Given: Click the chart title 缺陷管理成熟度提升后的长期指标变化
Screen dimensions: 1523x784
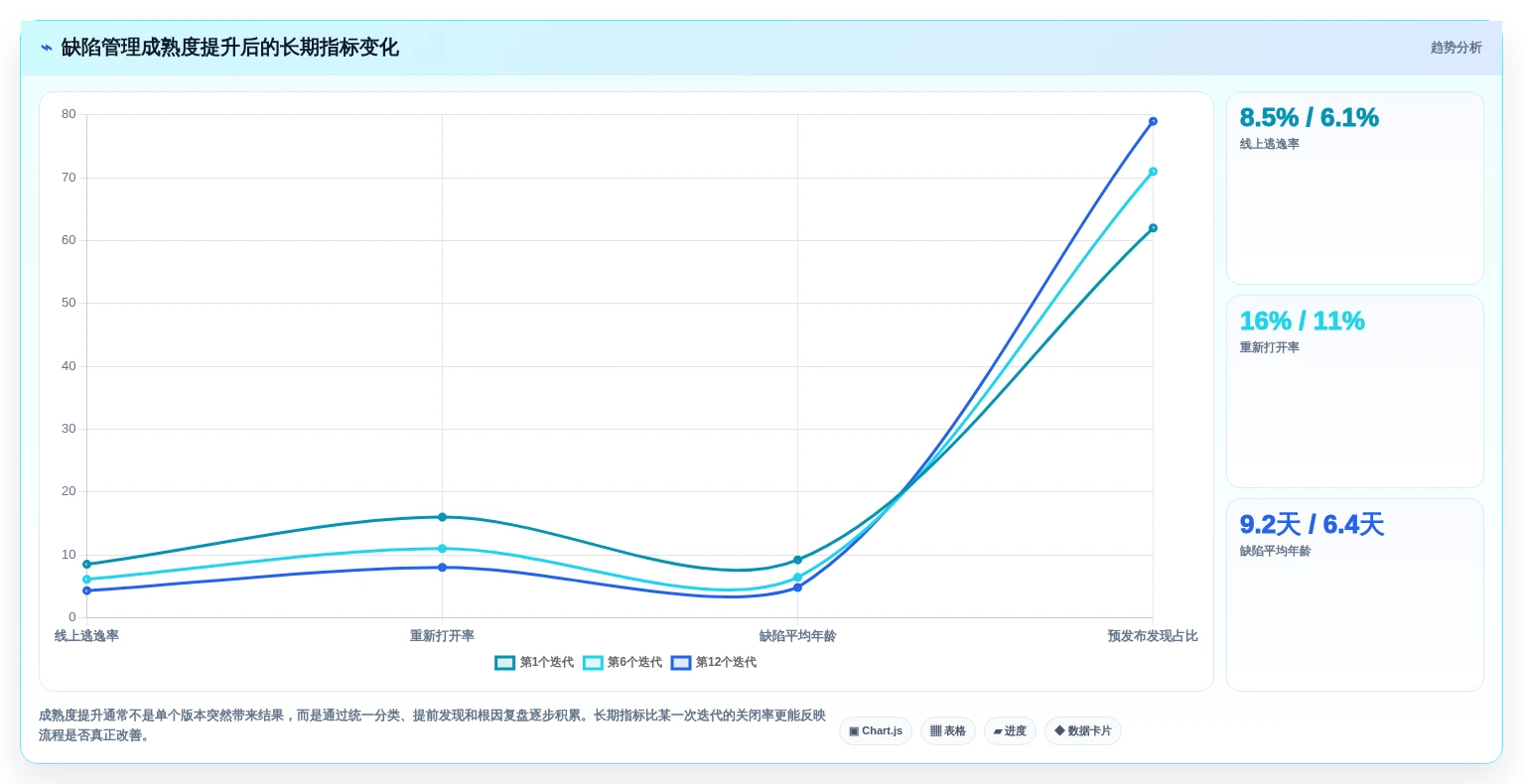Looking at the screenshot, I should pyautogui.click(x=229, y=48).
